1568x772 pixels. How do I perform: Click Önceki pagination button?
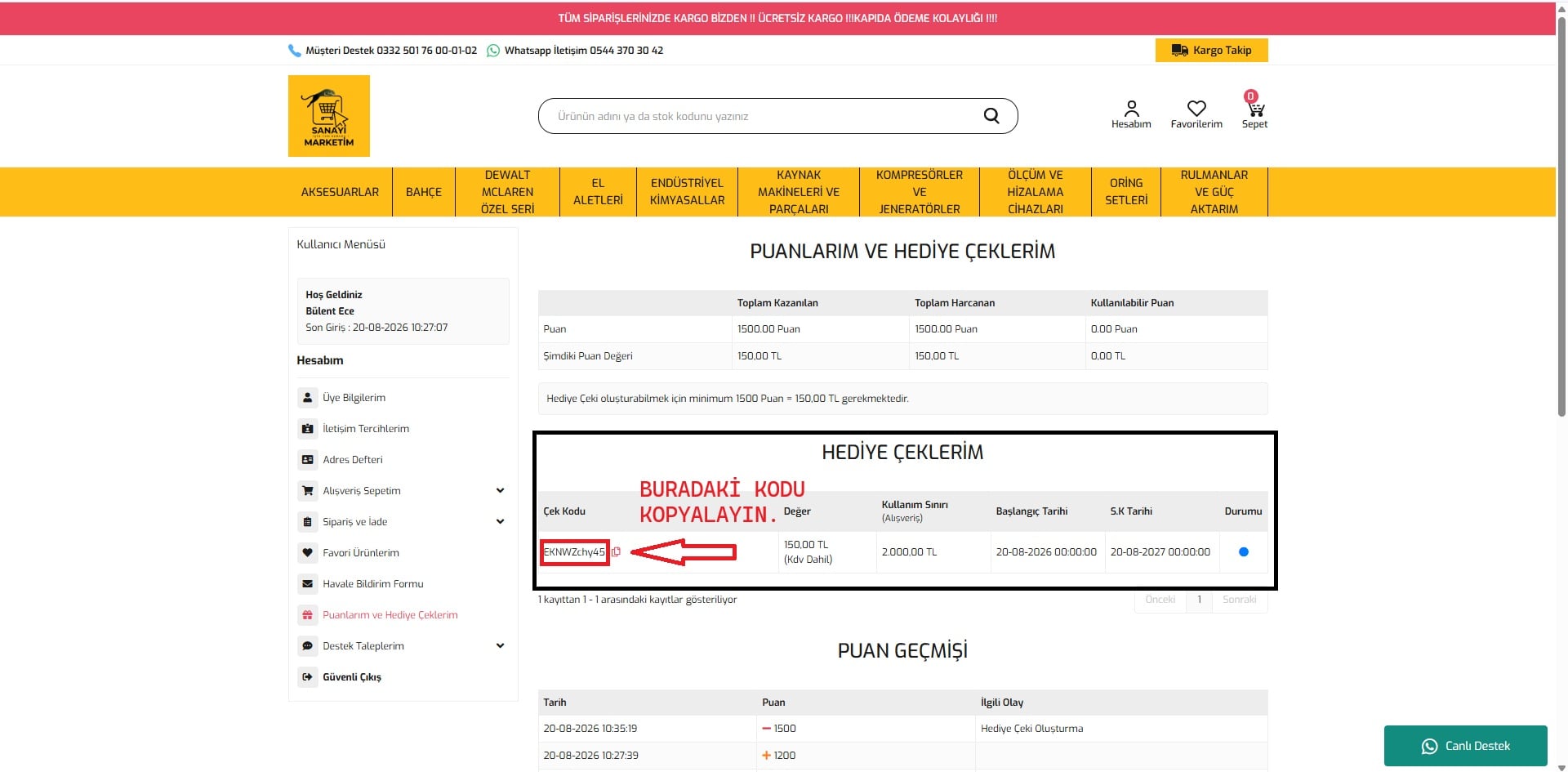point(1160,600)
